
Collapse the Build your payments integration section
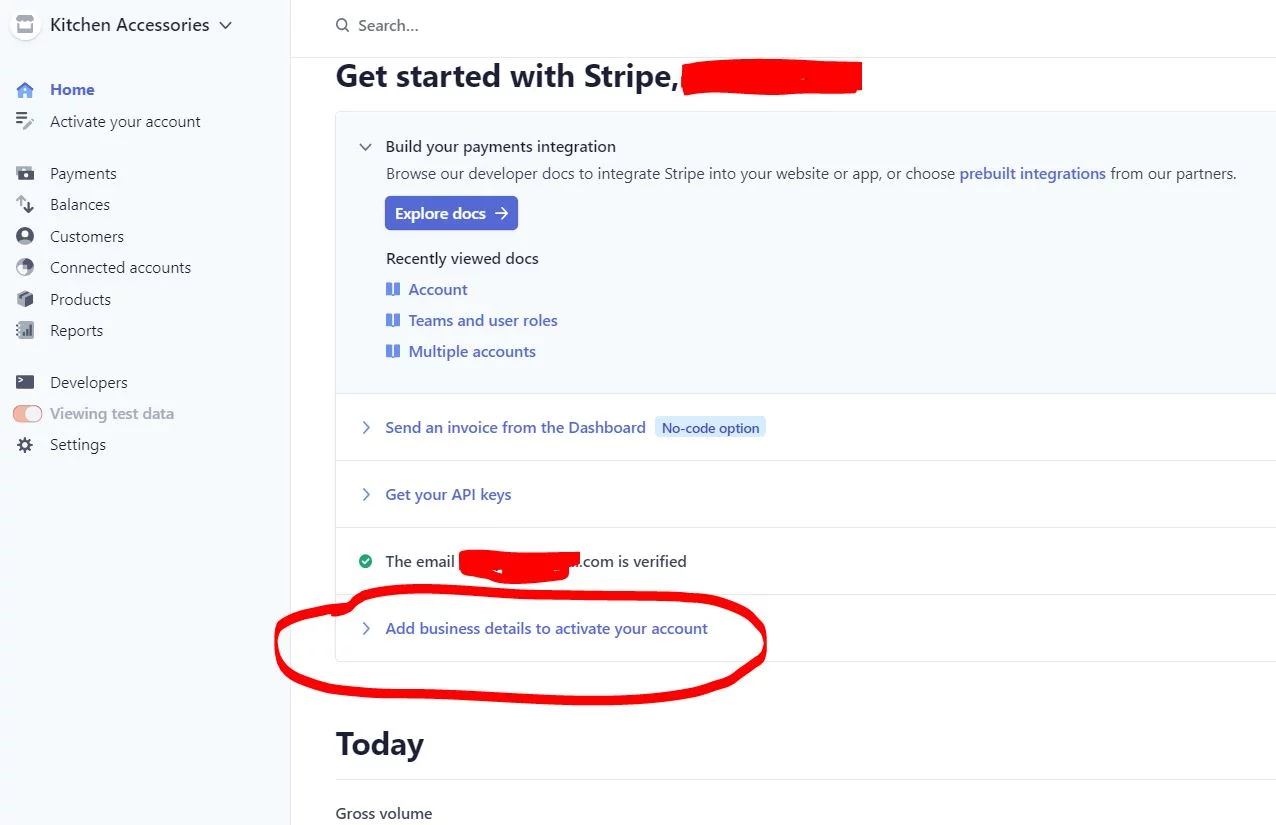tap(365, 147)
